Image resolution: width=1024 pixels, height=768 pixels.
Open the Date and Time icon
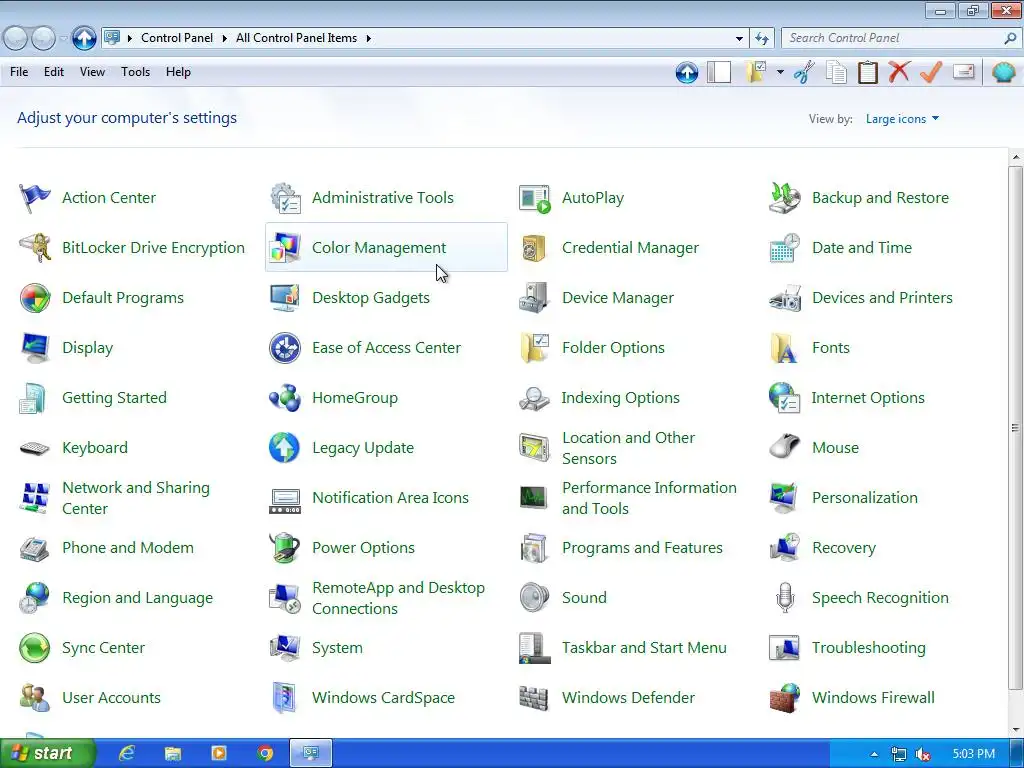[x=784, y=248]
